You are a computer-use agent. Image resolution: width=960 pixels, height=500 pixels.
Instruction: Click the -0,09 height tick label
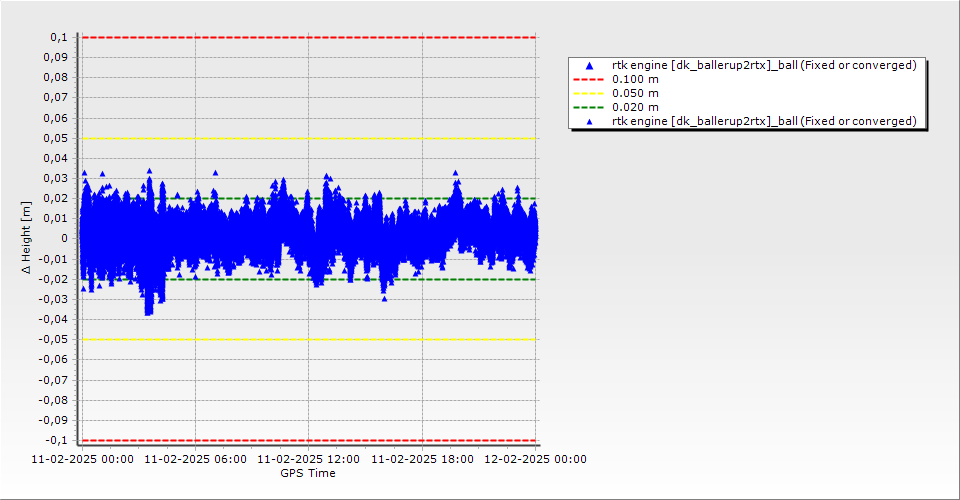[x=53, y=420]
